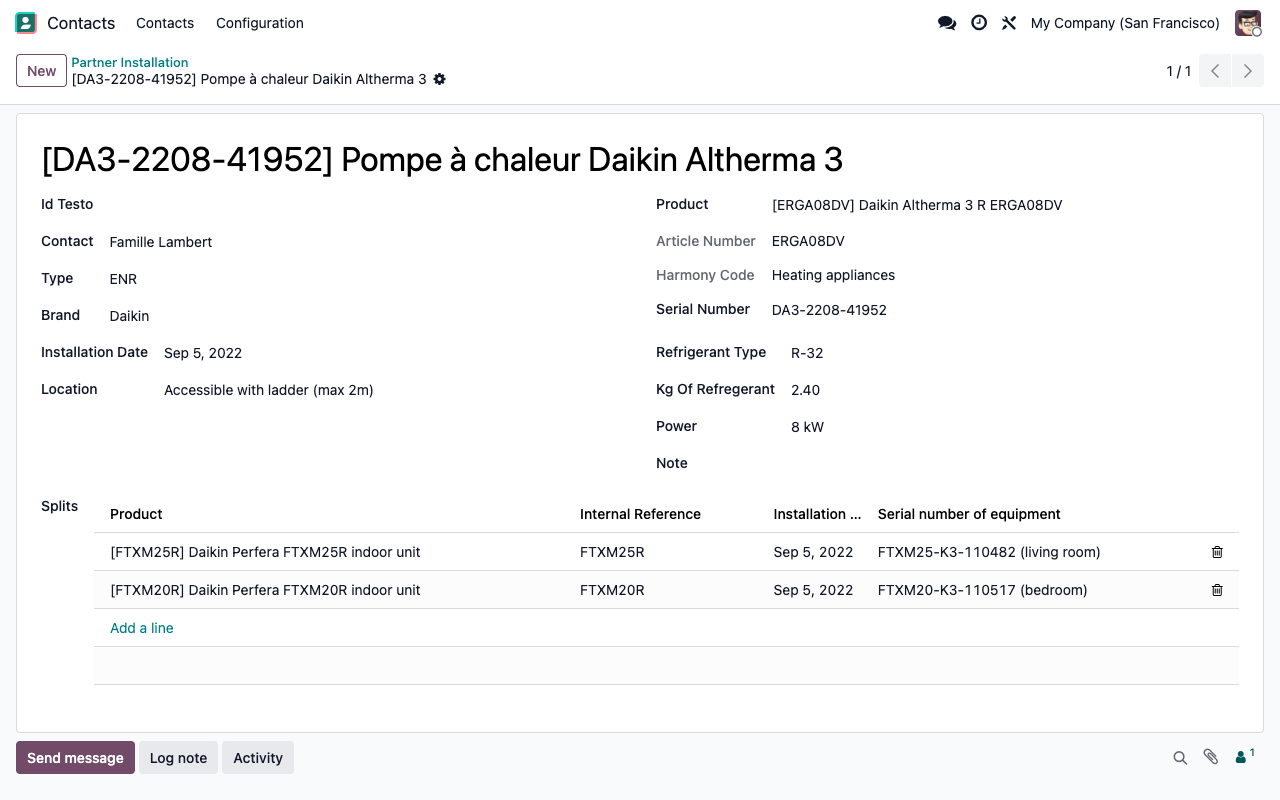Open the user avatar menu

1248,23
